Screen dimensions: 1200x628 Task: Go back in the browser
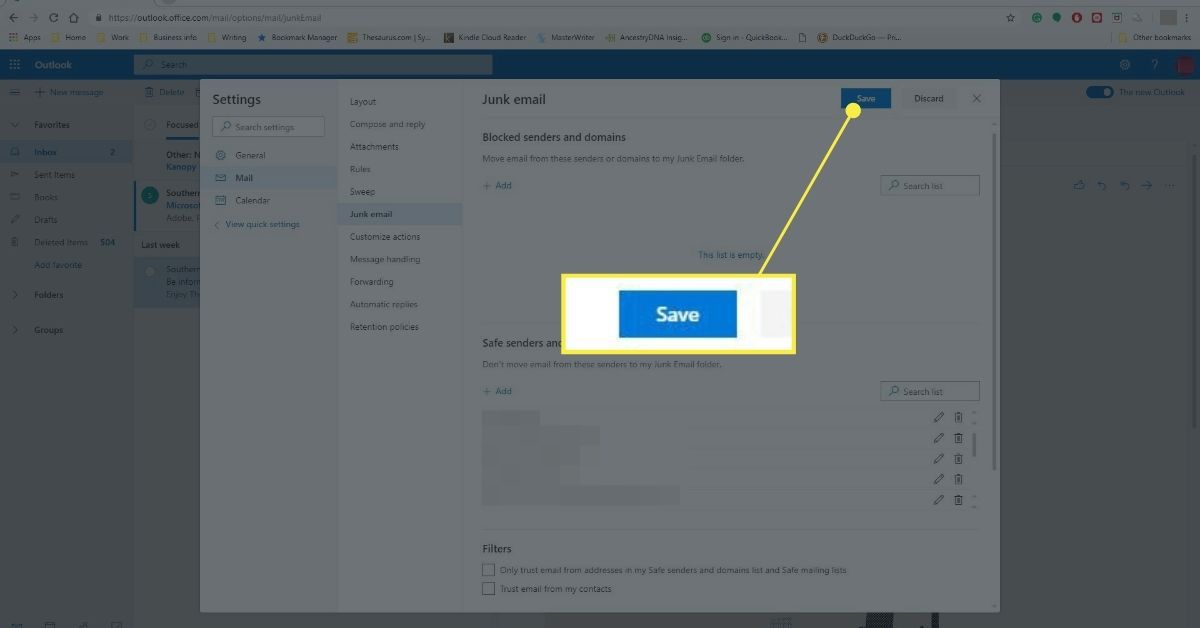pyautogui.click(x=13, y=18)
